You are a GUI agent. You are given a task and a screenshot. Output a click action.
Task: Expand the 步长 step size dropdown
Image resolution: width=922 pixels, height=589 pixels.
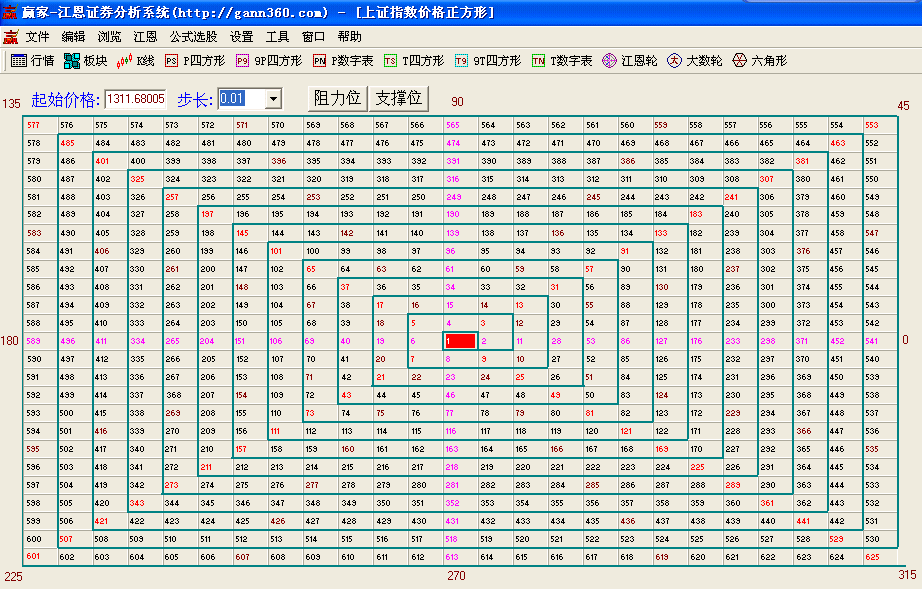pyautogui.click(x=273, y=98)
